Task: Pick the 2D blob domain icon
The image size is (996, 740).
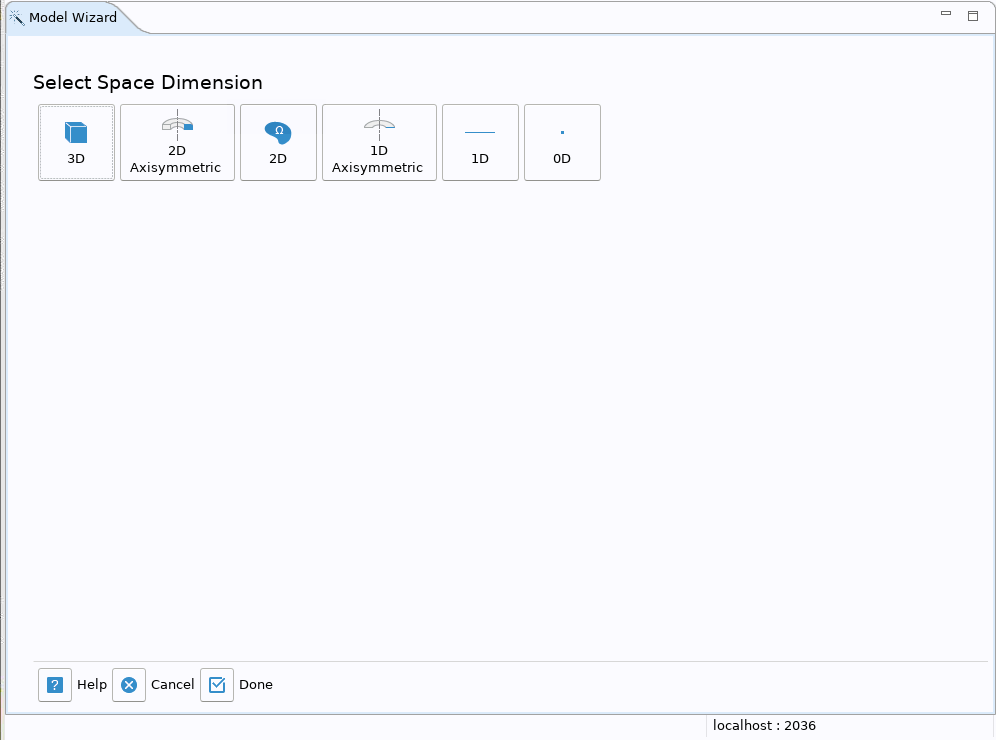Action: point(278,131)
